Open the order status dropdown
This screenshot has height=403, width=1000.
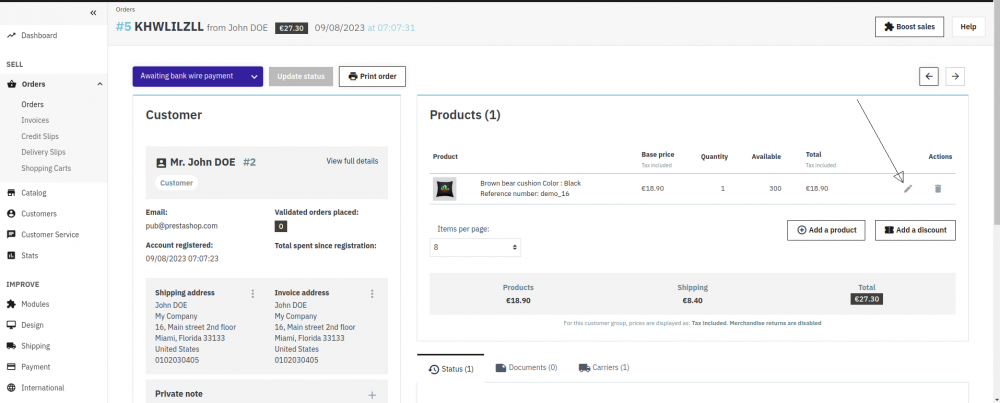(x=197, y=76)
